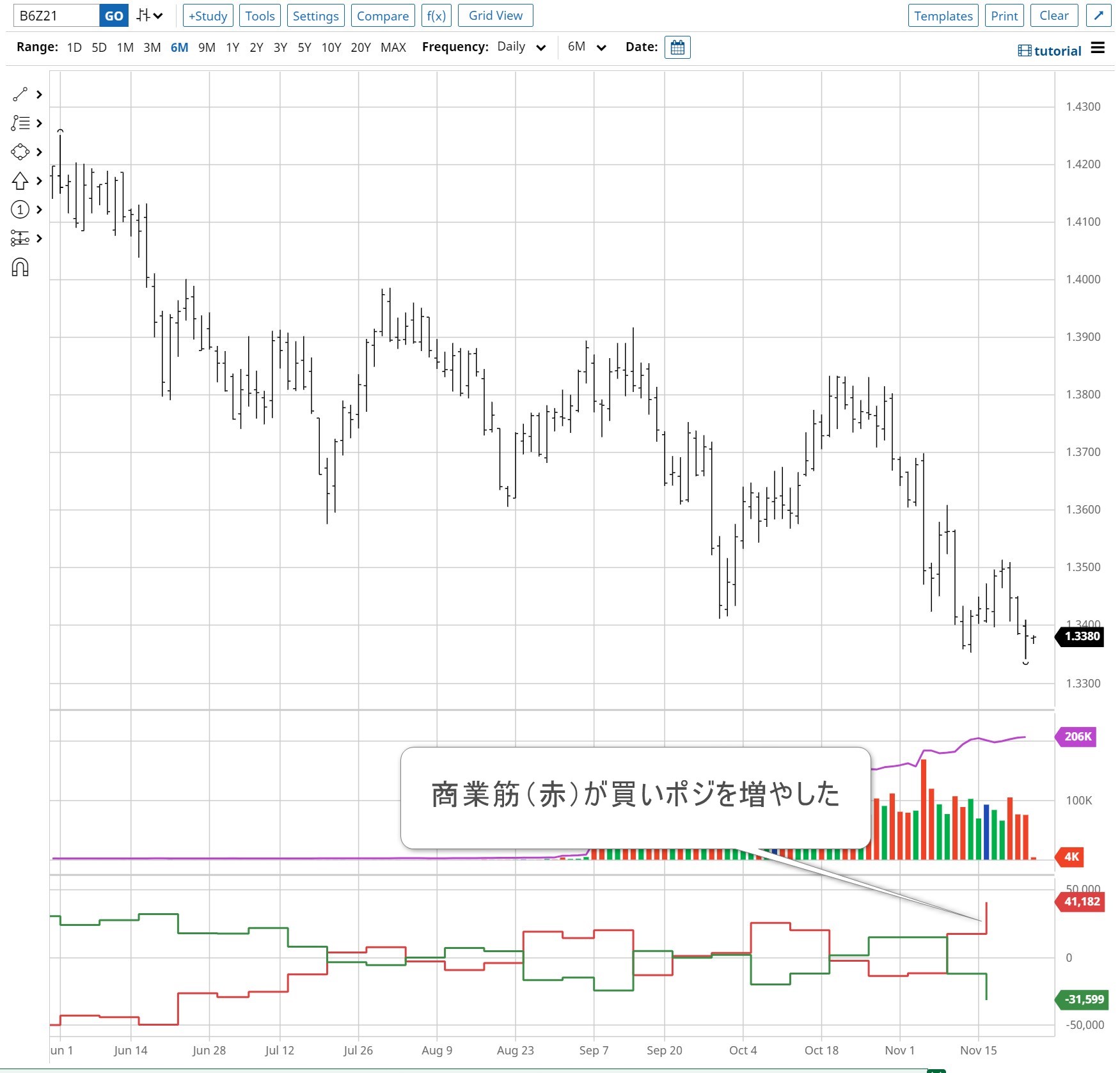1120x1073 pixels.
Task: Open the f(x) expressions button
Action: coord(436,15)
